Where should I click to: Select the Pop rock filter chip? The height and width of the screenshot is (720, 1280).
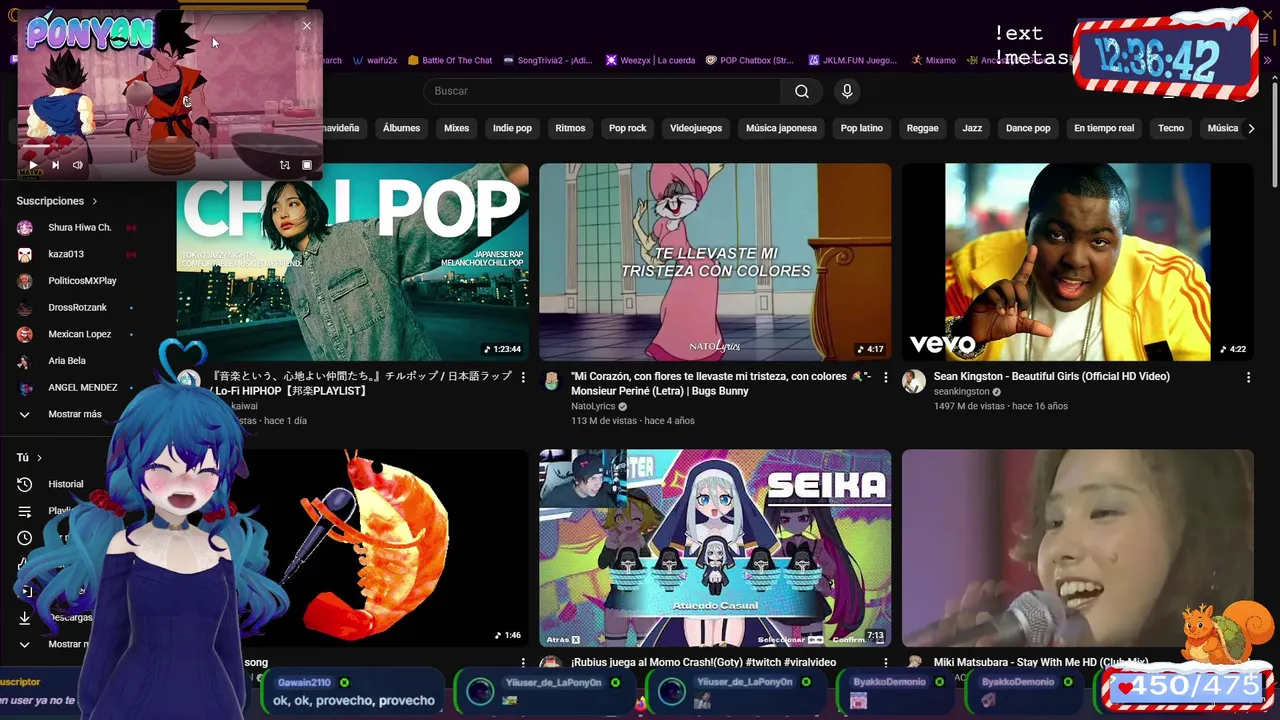pyautogui.click(x=628, y=128)
